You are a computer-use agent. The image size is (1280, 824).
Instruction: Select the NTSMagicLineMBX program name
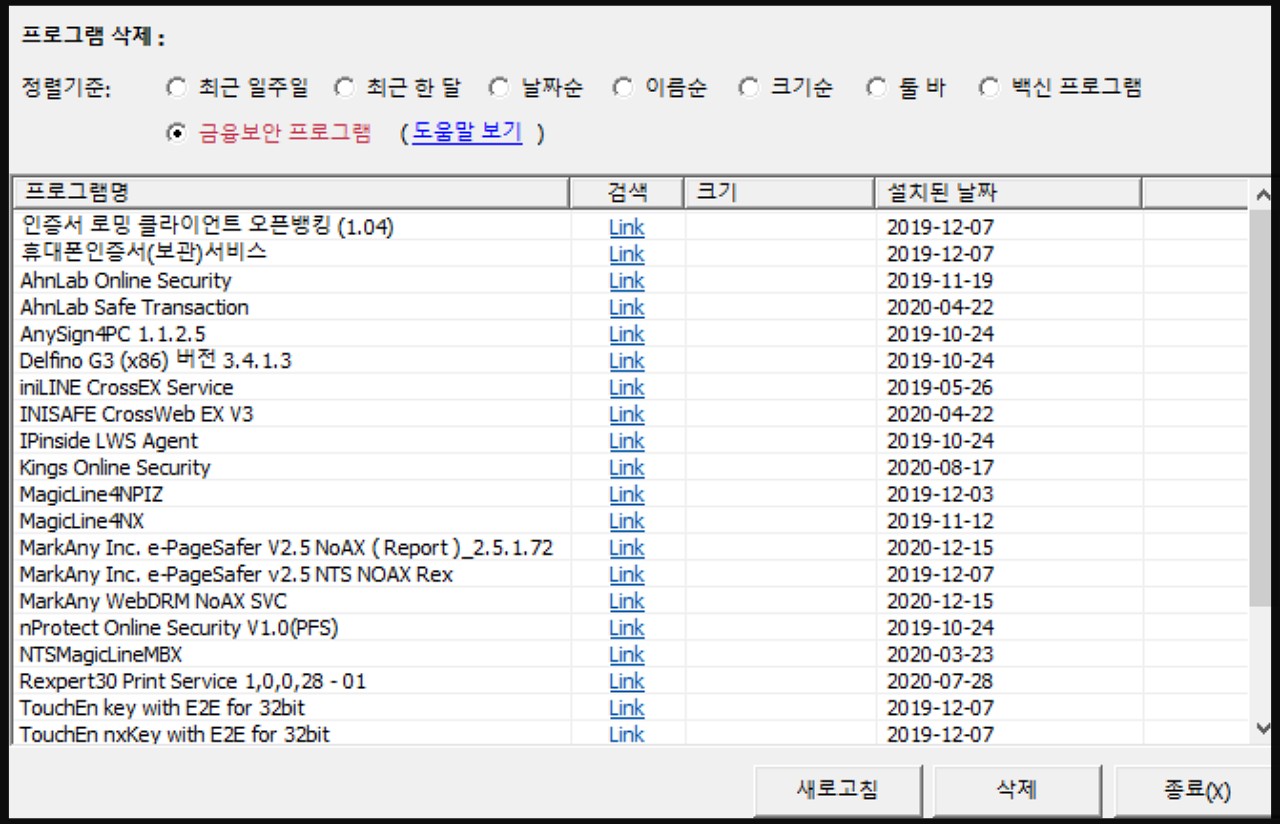101,655
